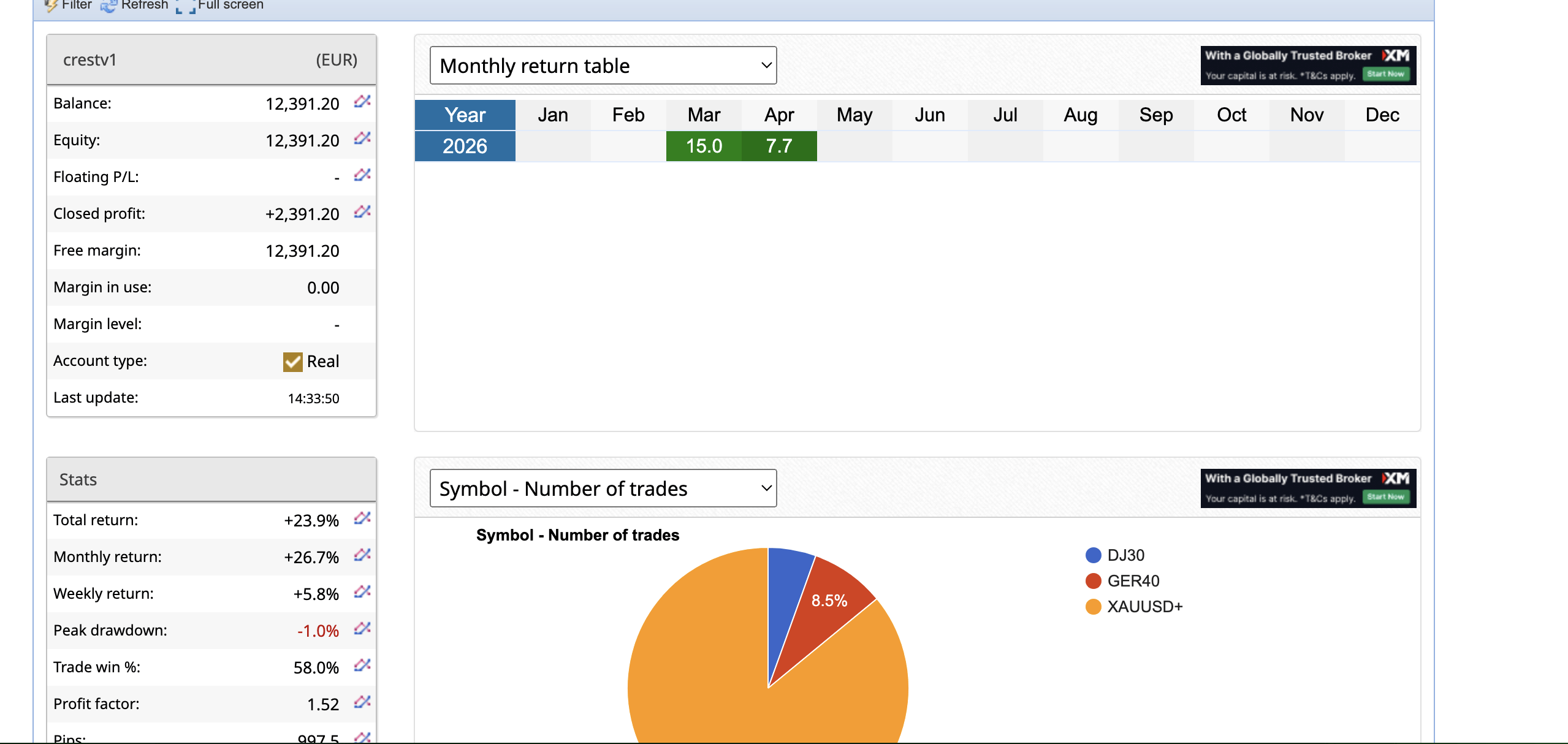Click the chart icon beside Peak drawdown
Viewport: 1568px width, 744px height.
(x=362, y=629)
